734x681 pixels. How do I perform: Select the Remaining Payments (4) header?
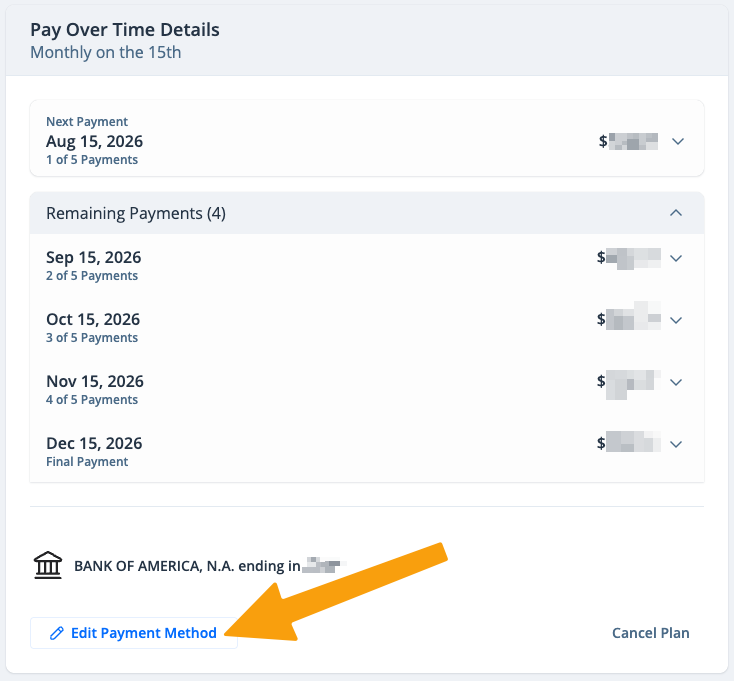(367, 213)
